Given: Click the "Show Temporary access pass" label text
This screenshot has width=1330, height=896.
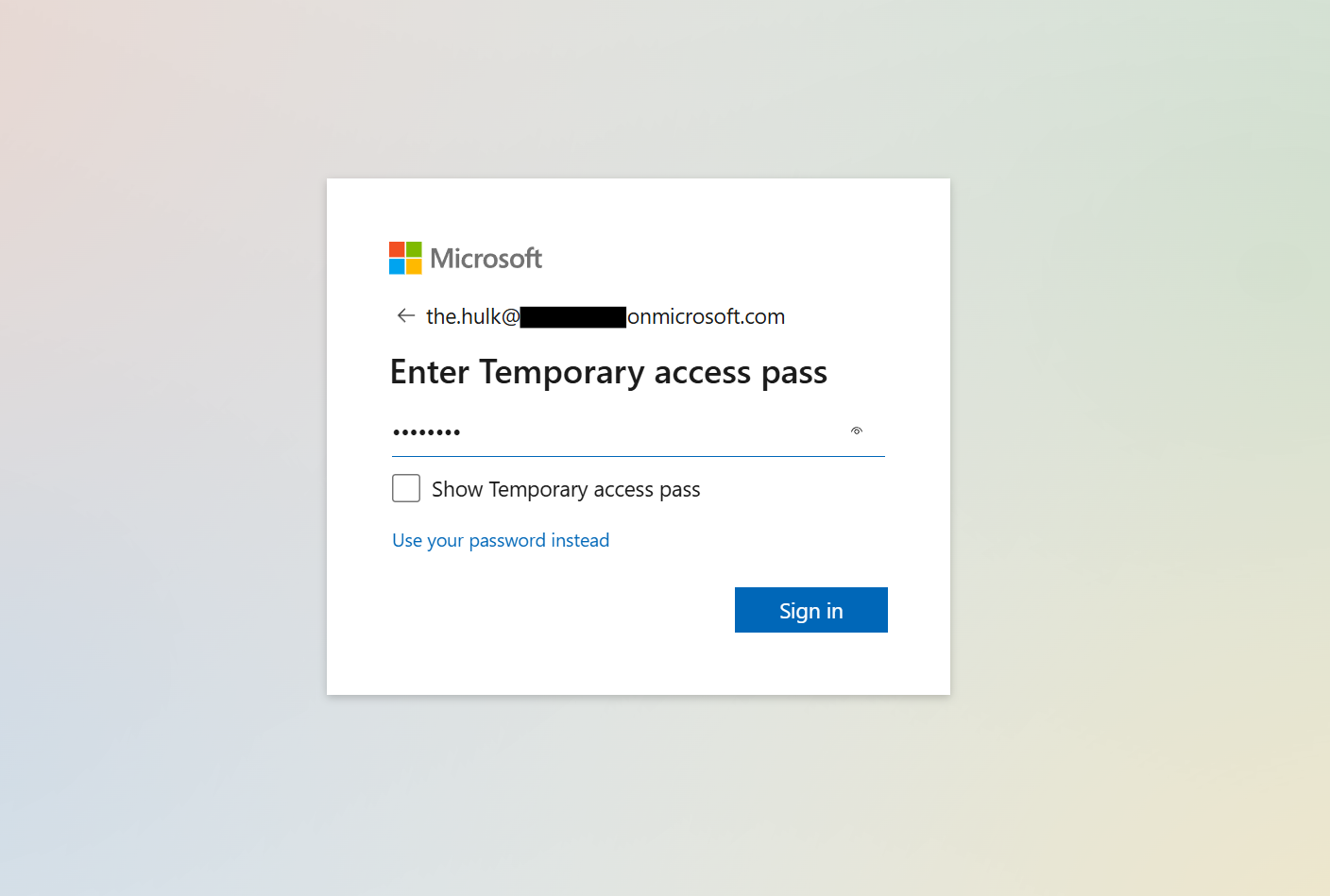Looking at the screenshot, I should click(x=566, y=489).
